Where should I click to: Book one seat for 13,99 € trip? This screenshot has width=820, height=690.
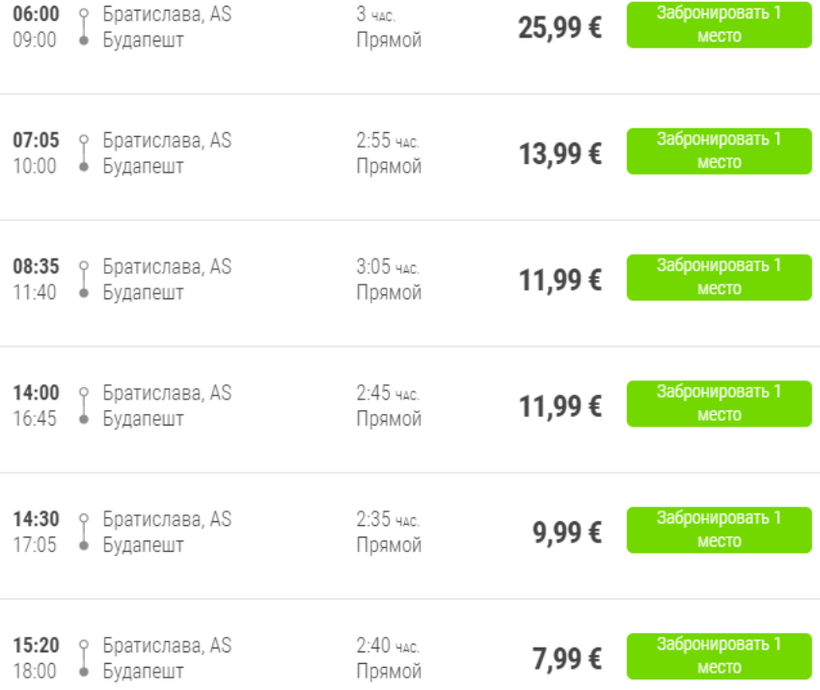pyautogui.click(x=719, y=151)
